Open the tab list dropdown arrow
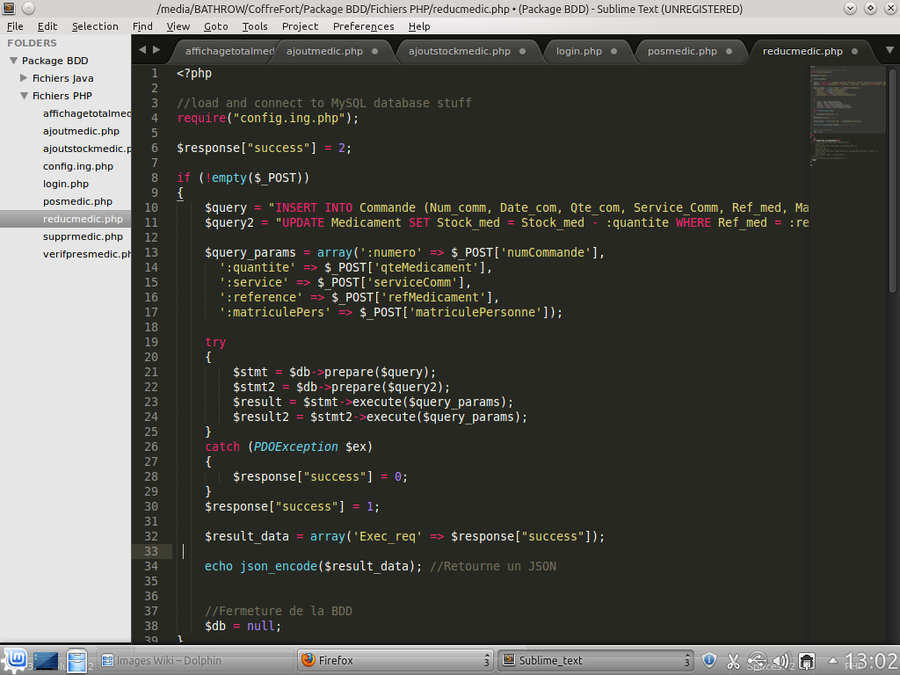 click(889, 50)
